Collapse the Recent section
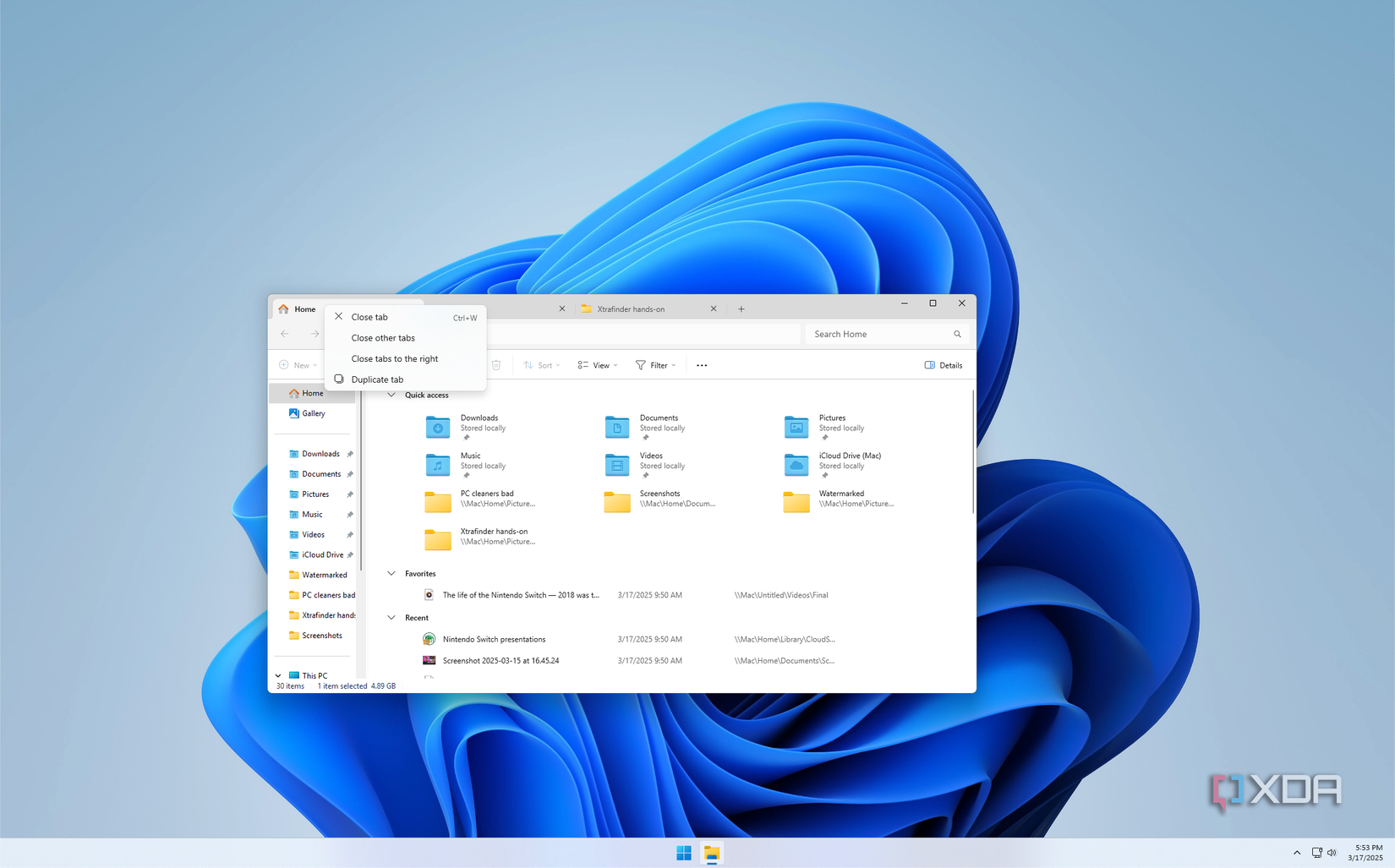 pyautogui.click(x=391, y=618)
